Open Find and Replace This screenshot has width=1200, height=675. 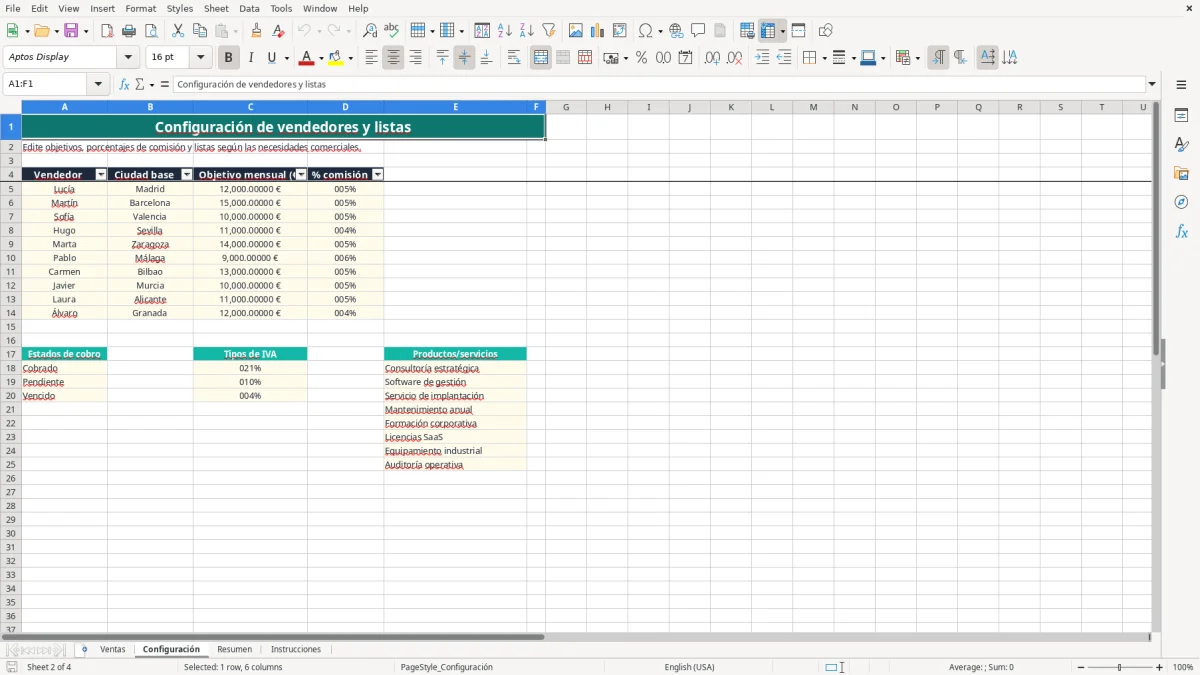tap(370, 31)
